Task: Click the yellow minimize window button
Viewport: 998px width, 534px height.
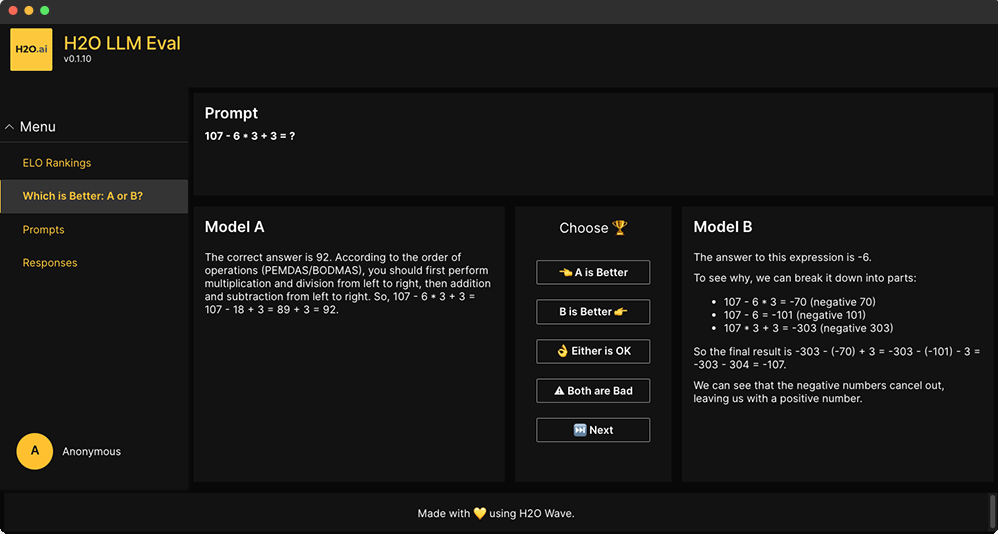Action: point(29,11)
